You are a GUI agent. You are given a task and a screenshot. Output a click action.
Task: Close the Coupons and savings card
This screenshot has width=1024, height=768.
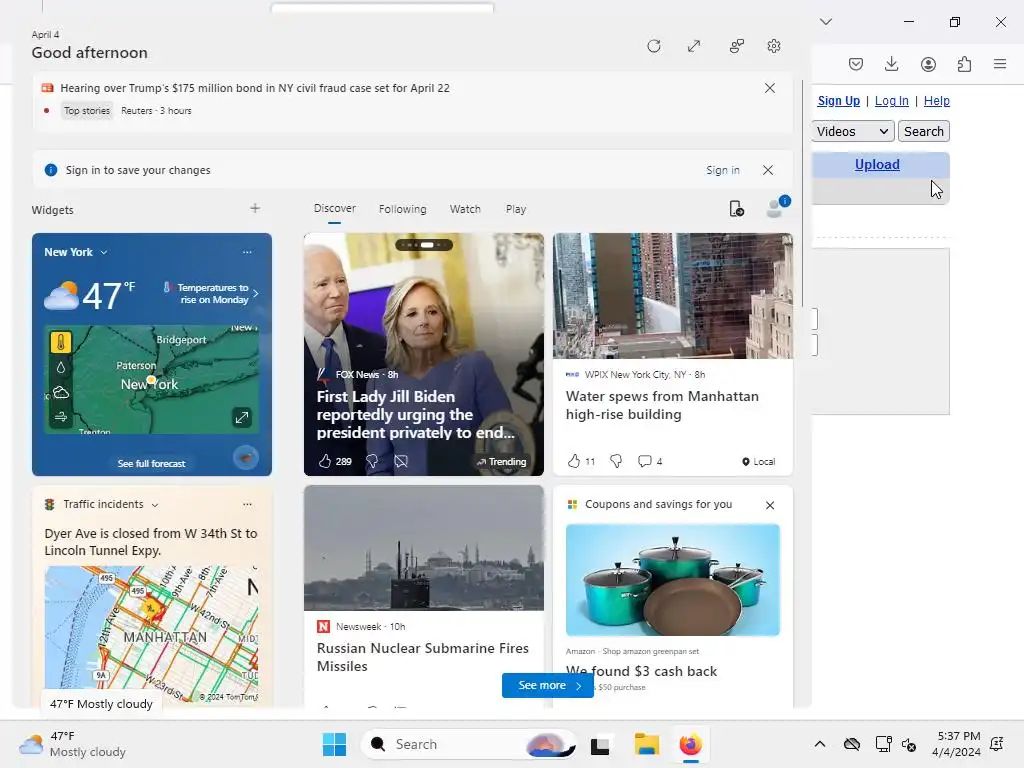coord(770,505)
